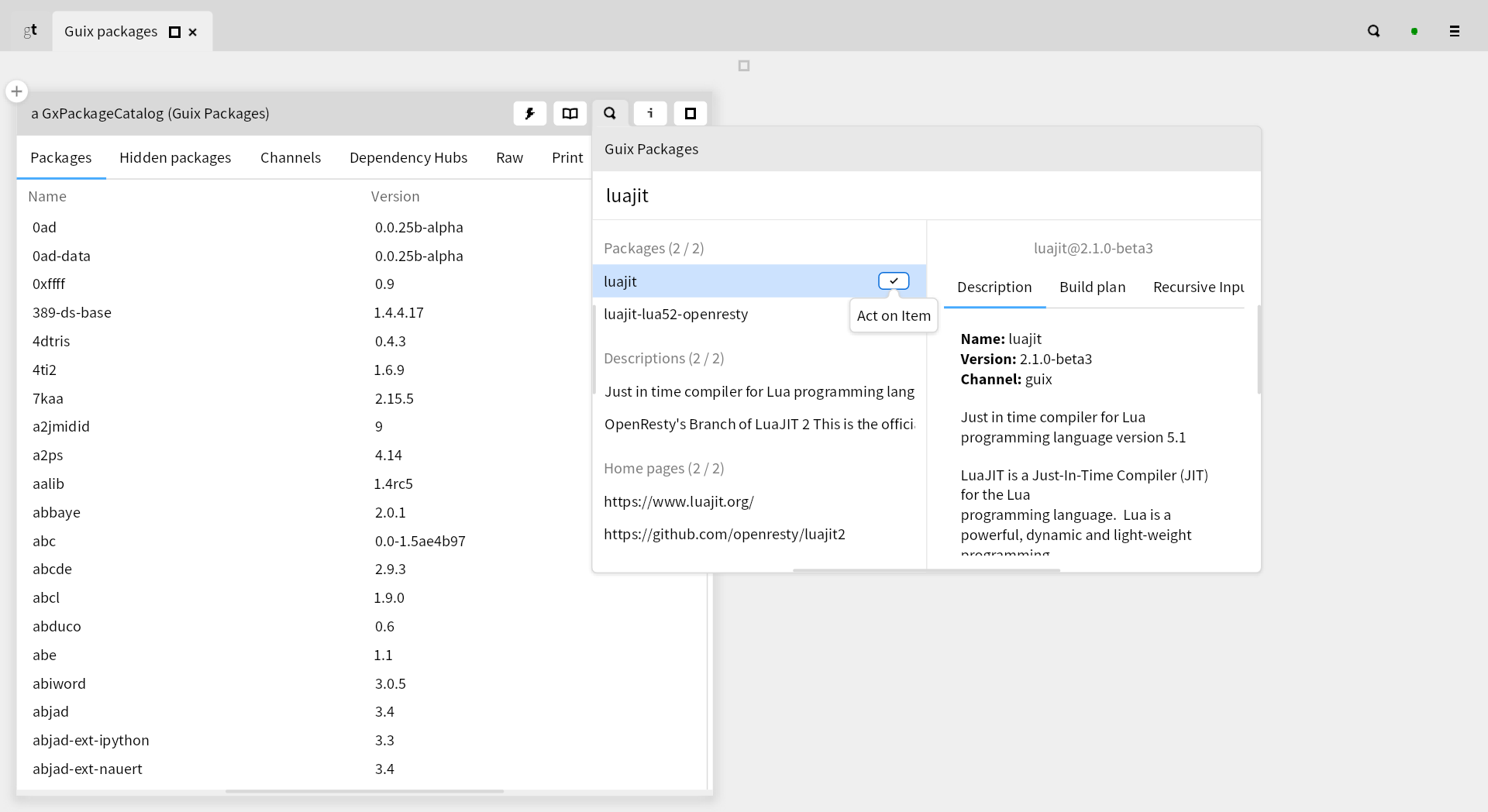The width and height of the screenshot is (1488, 812).
Task: Click the green status dot indicator
Action: (x=1414, y=31)
